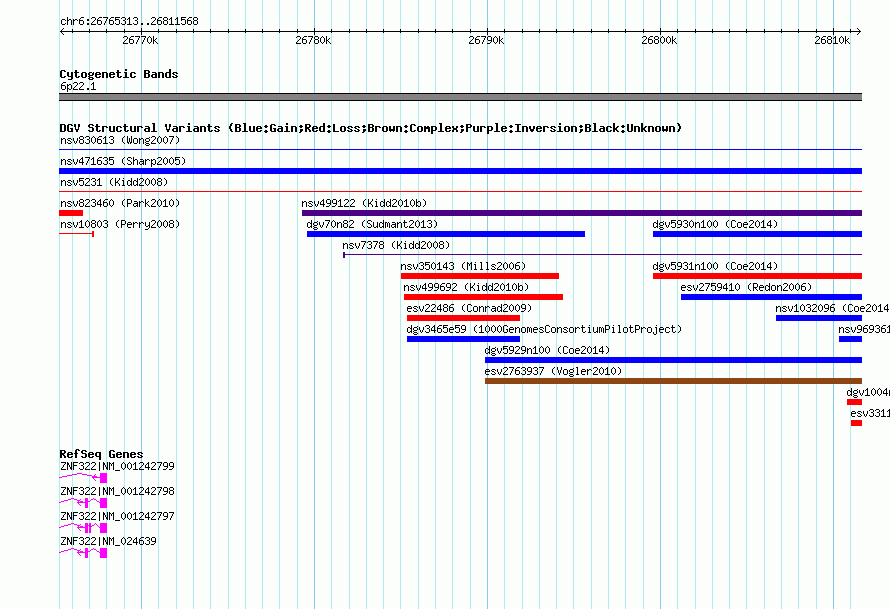The width and height of the screenshot is (890, 609).
Task: Click the nsv830613 (Wong2007) variant label
Action: pyautogui.click(x=120, y=140)
